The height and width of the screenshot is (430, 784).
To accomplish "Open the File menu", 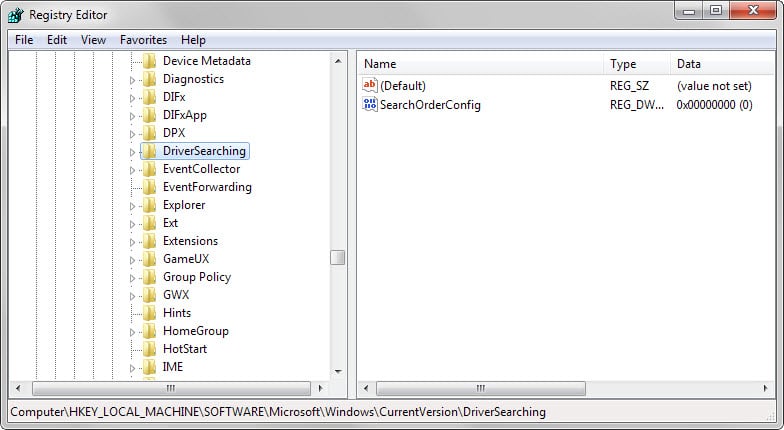I will [x=24, y=40].
